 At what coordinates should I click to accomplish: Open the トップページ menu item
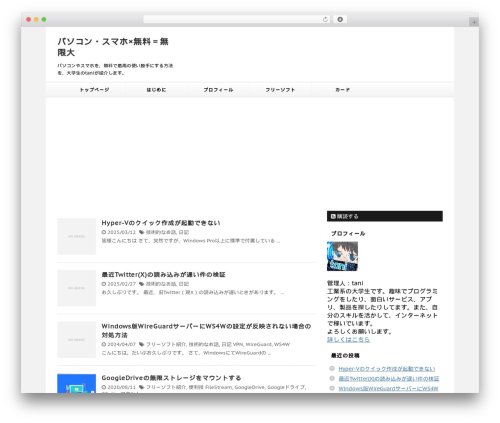tap(94, 90)
